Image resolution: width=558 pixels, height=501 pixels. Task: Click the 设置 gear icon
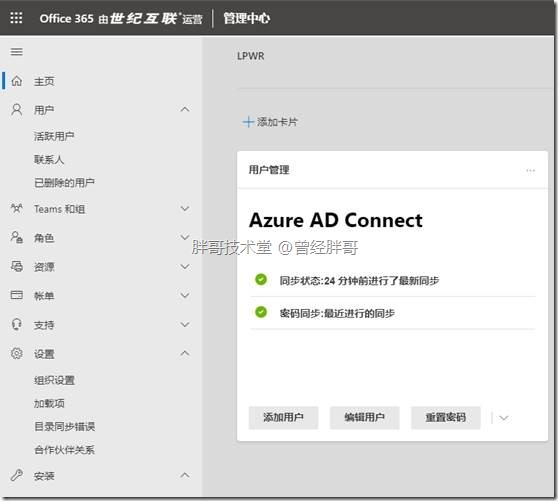pyautogui.click(x=17, y=353)
